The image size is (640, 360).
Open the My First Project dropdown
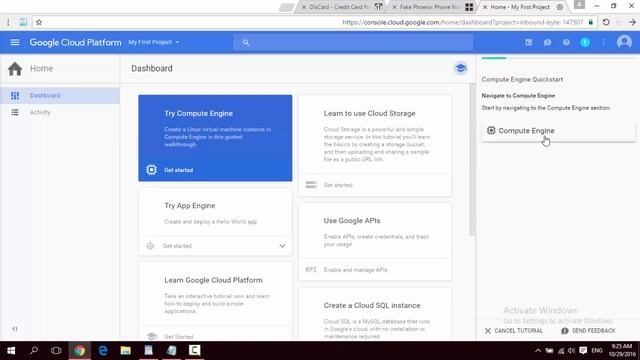tap(154, 42)
